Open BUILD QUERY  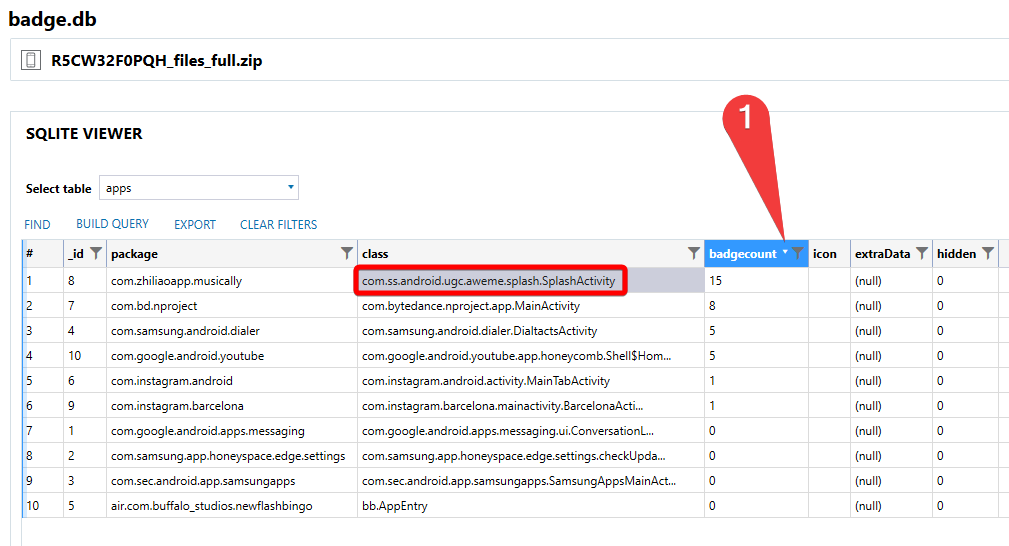point(113,224)
